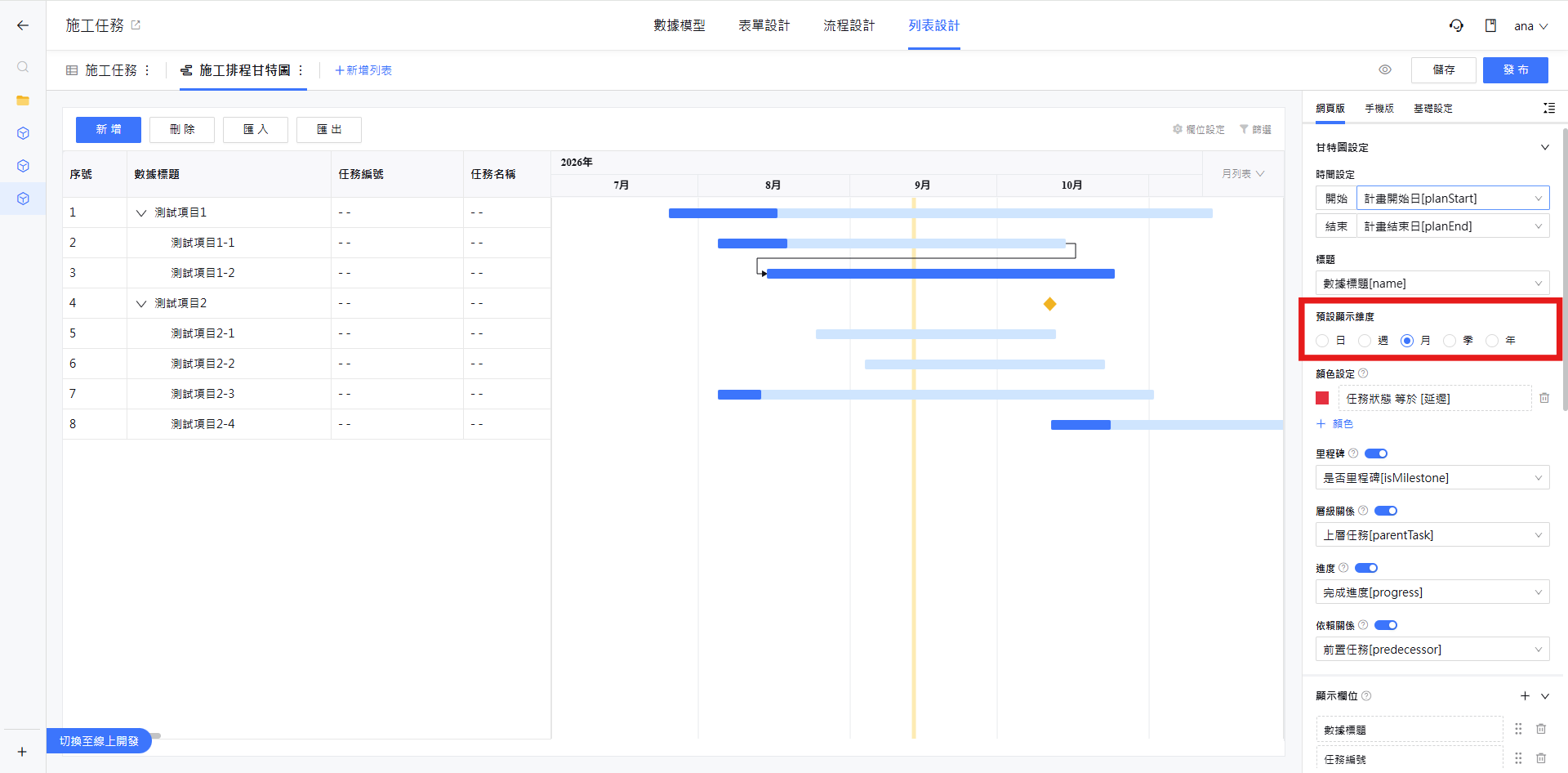Toggle the 里程碑 switch
The height and width of the screenshot is (773, 1568).
coord(1376,454)
